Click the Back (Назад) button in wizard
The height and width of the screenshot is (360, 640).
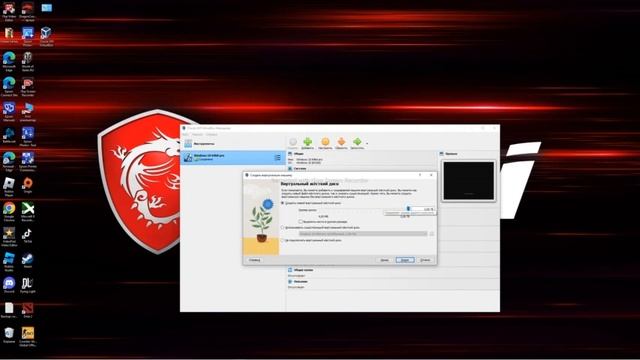[x=384, y=260]
